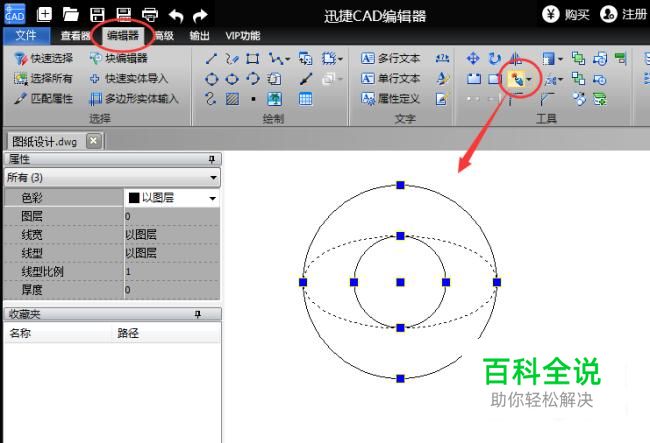
Task: Click the Text Style icon
Action: (x=442, y=78)
